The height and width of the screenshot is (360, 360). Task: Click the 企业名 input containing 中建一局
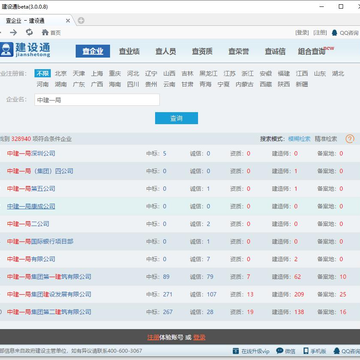pyautogui.click(x=97, y=100)
